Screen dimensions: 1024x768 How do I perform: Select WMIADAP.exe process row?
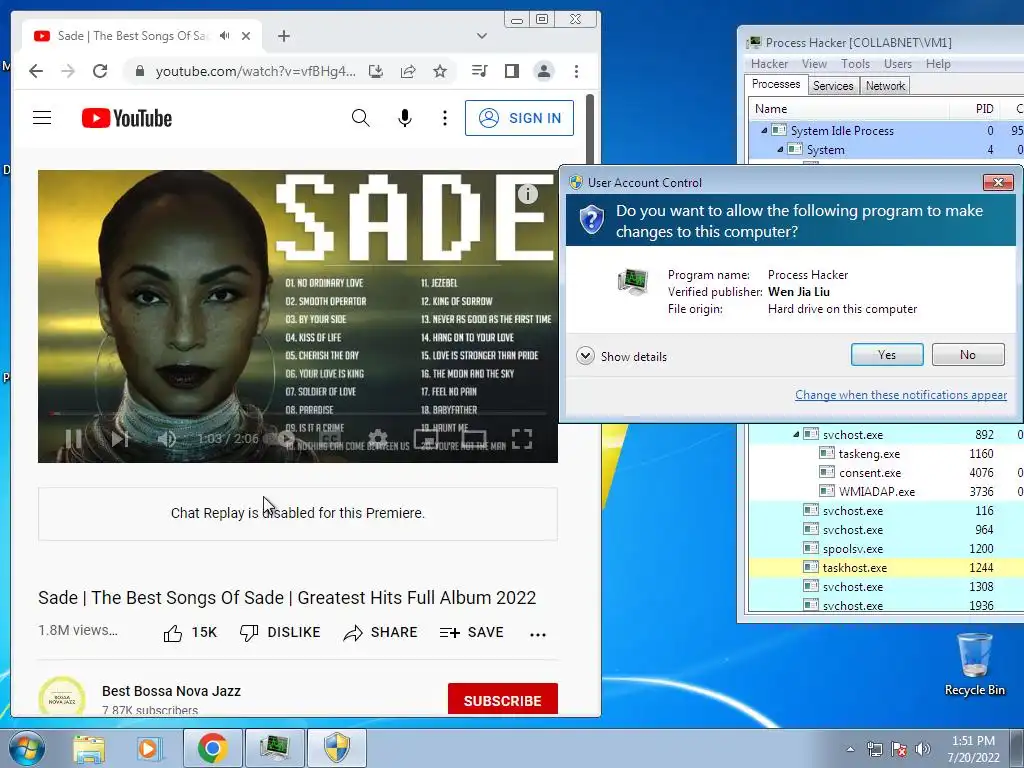pyautogui.click(x=886, y=492)
